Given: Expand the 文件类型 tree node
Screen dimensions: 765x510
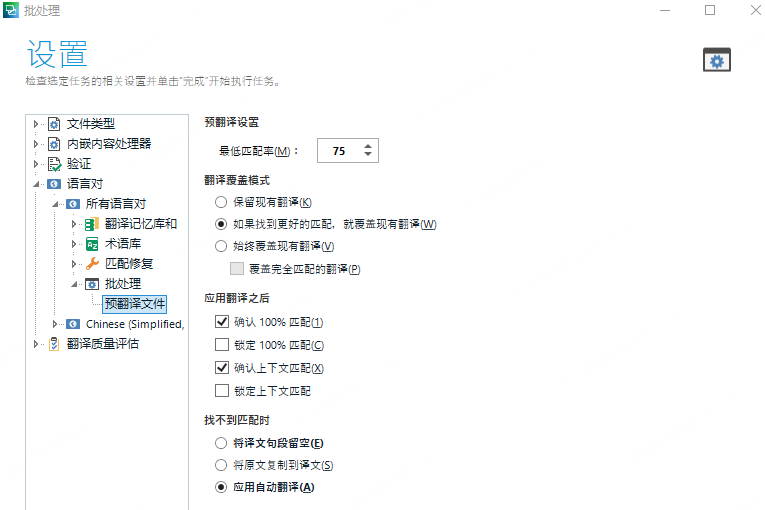Looking at the screenshot, I should (36, 124).
